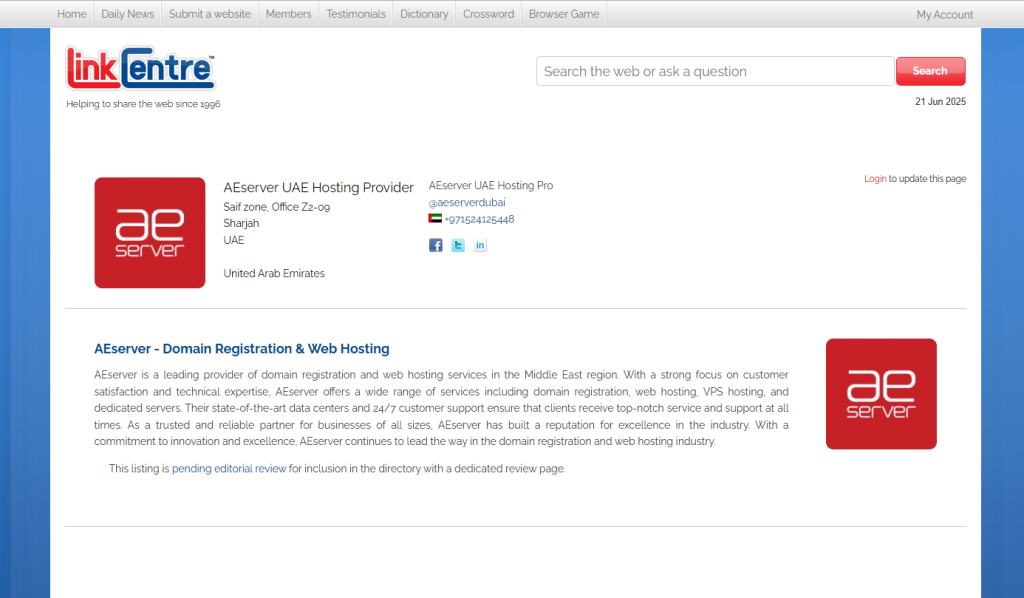Select Submit a website in the navigation
This screenshot has height=598, width=1024.
(210, 14)
